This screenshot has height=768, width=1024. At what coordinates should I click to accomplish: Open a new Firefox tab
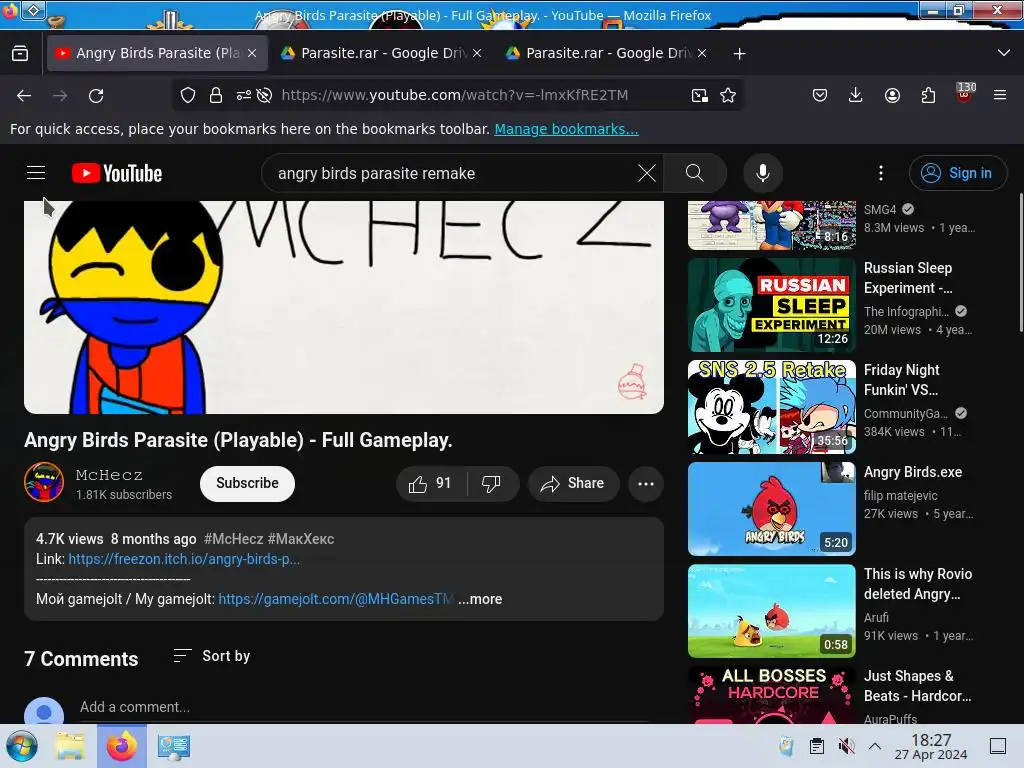pyautogui.click(x=739, y=54)
